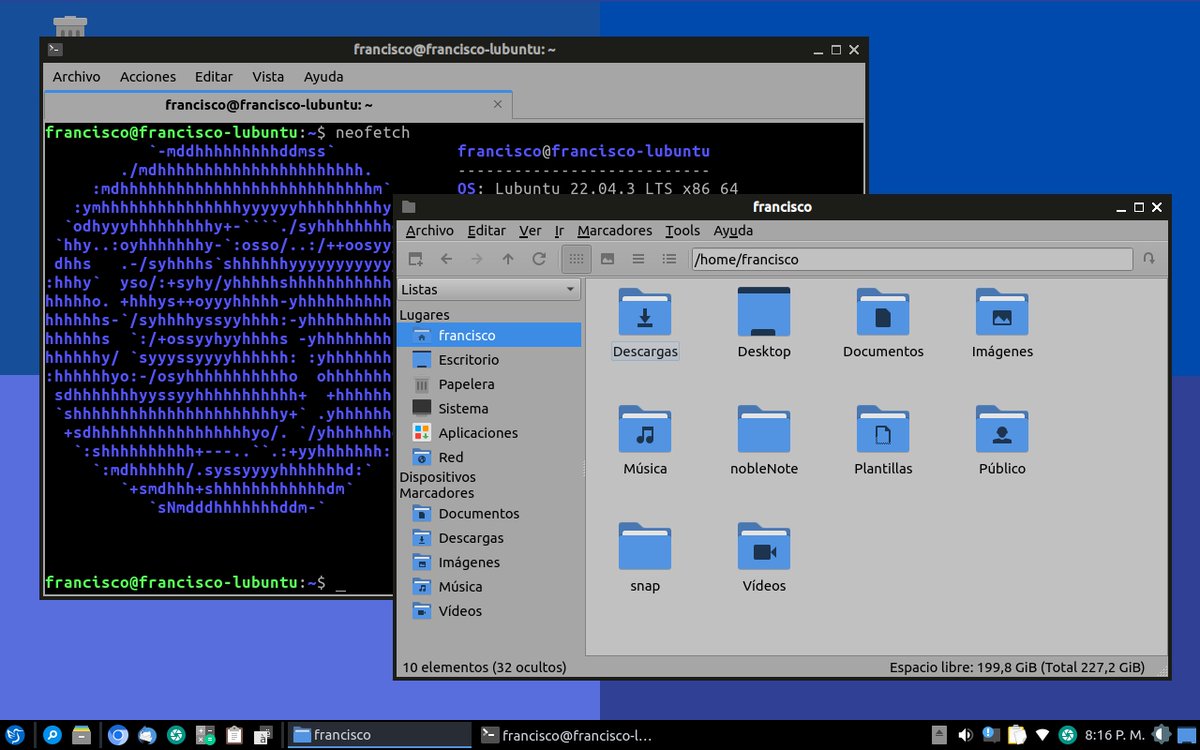Open Papelera in the sidebar
The height and width of the screenshot is (750, 1200).
click(489, 384)
